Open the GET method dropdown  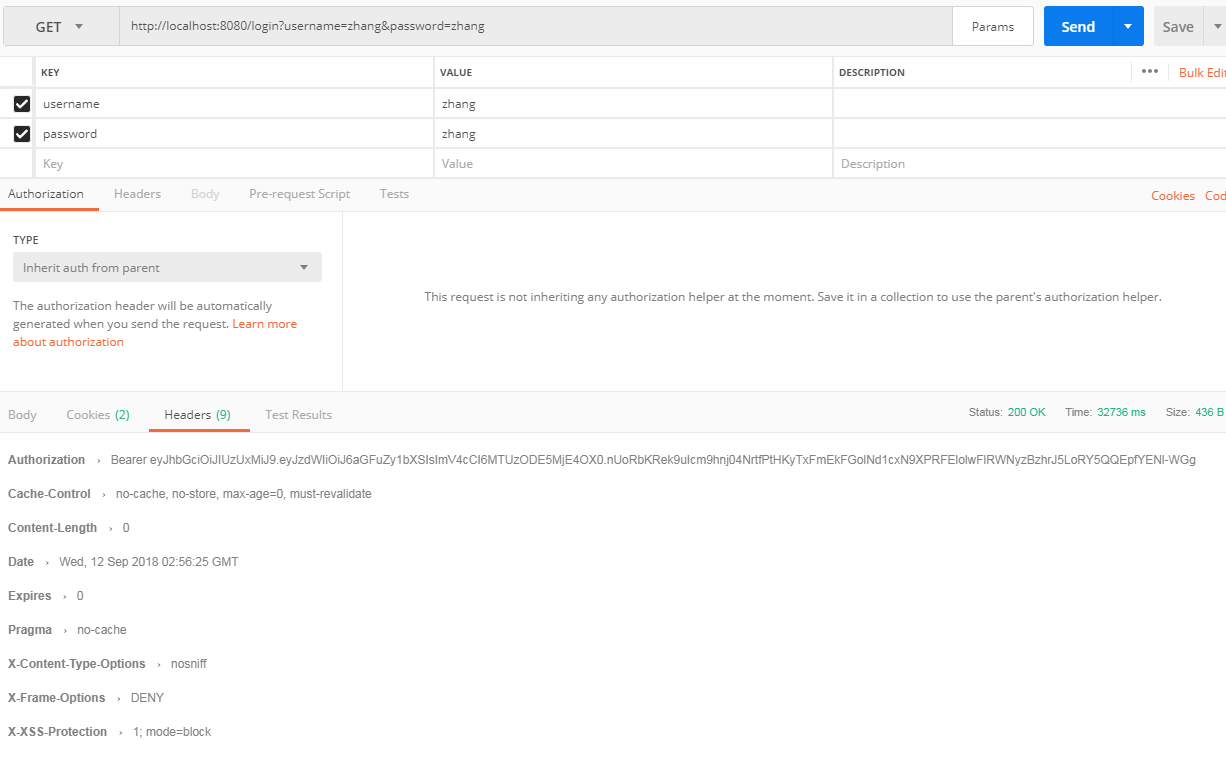pos(60,27)
